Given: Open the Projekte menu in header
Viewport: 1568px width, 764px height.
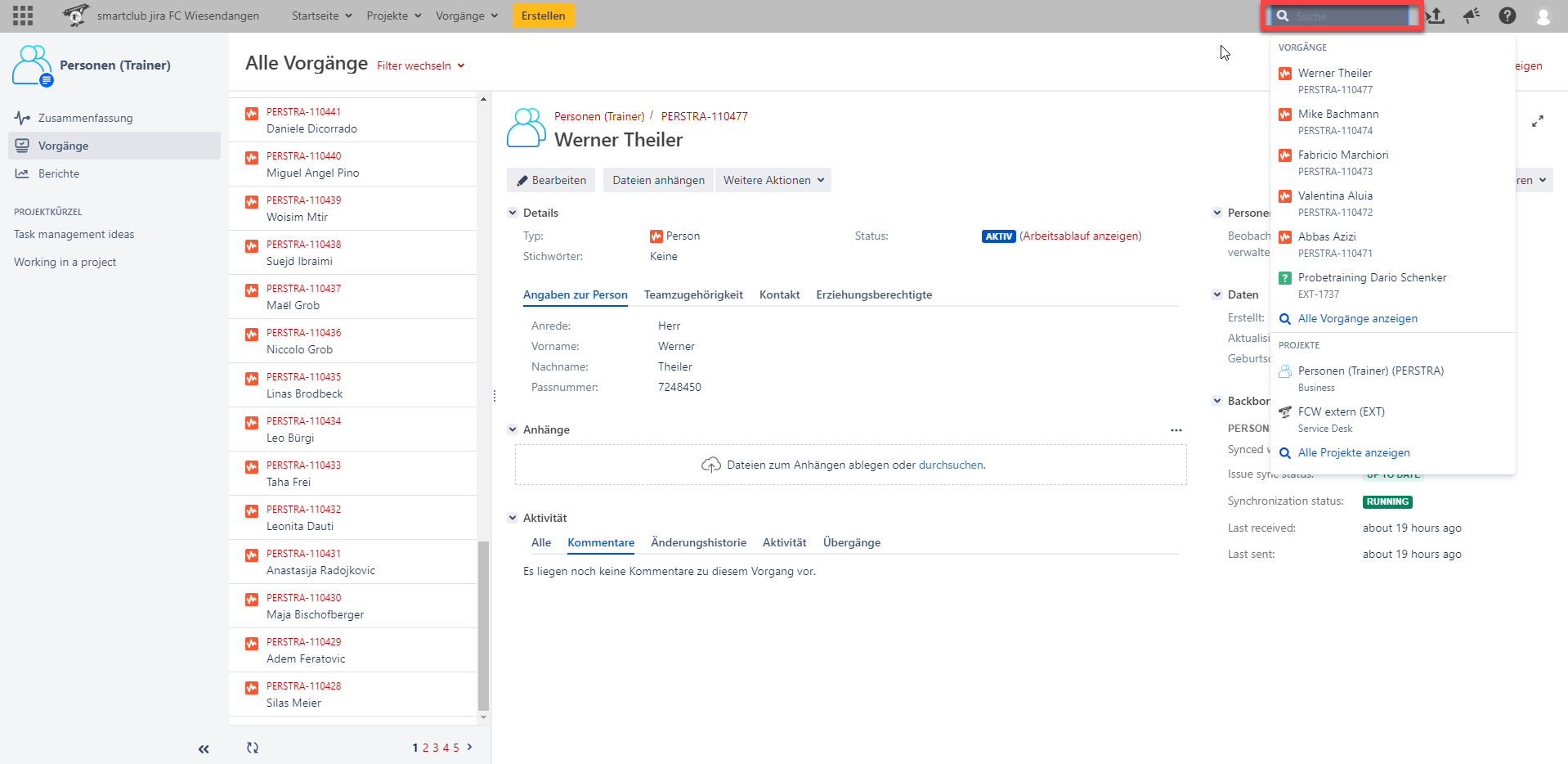Looking at the screenshot, I should pos(394,16).
